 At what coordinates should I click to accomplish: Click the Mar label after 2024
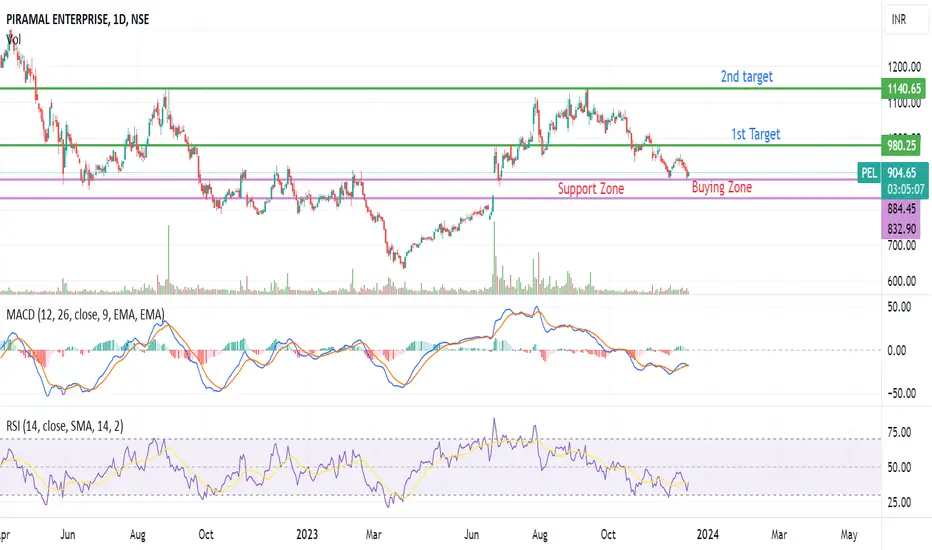tap(779, 535)
